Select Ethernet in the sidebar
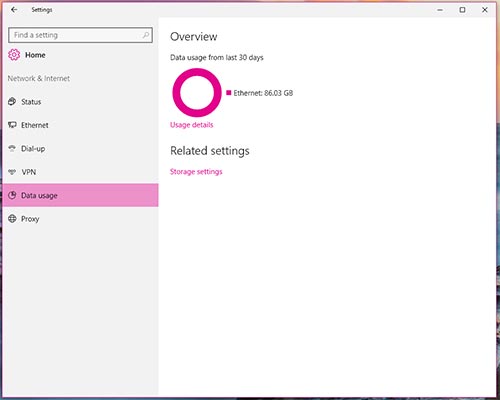 pos(80,125)
